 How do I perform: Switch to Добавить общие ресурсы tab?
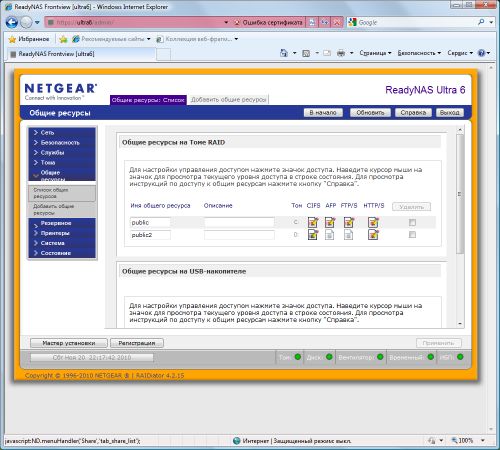tap(229, 100)
